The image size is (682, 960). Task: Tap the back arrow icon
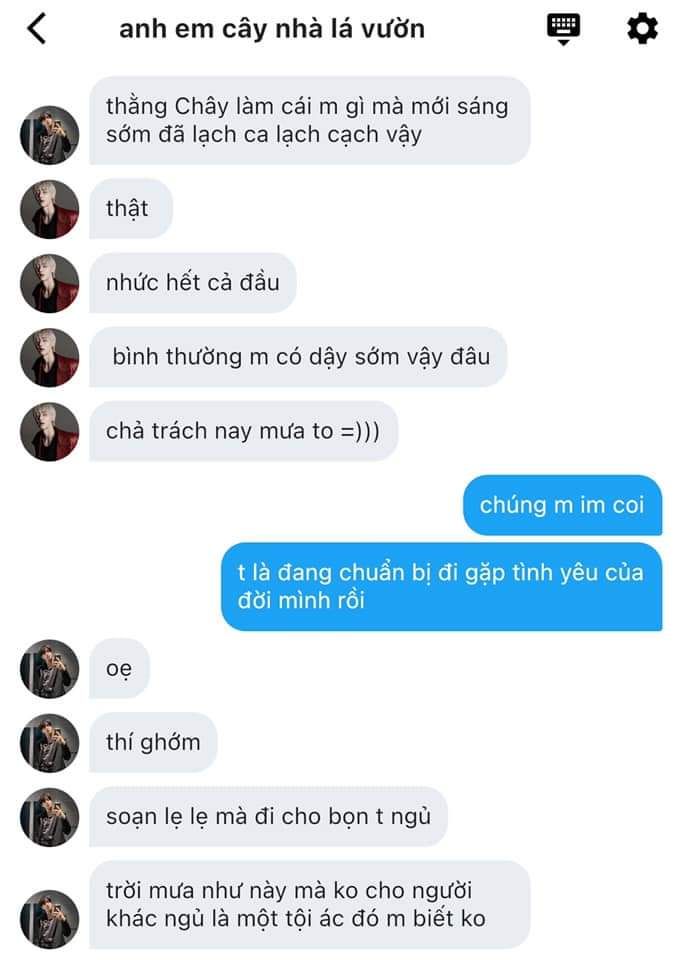(36, 29)
